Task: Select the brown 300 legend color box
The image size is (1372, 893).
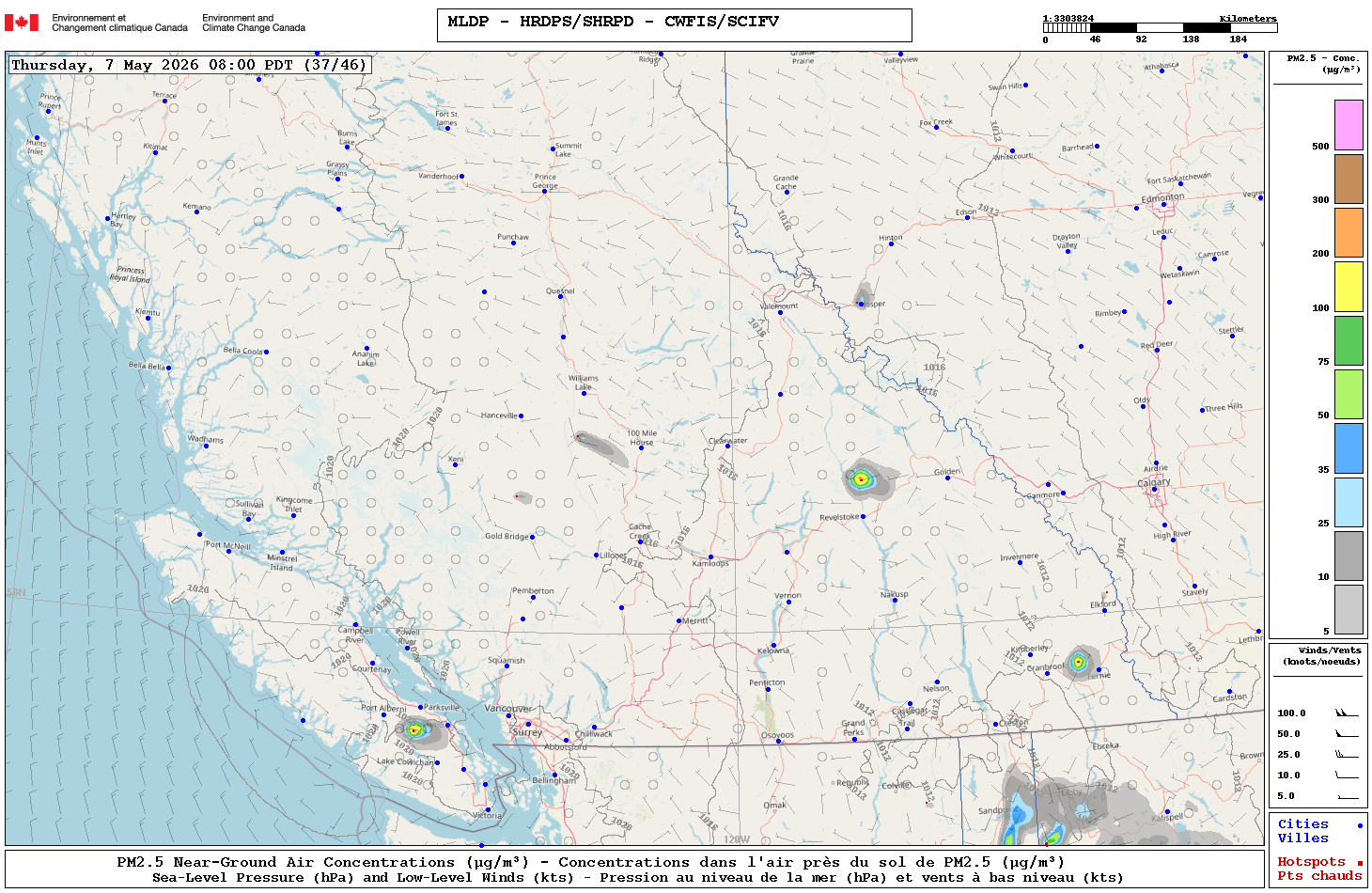Action: (1349, 179)
